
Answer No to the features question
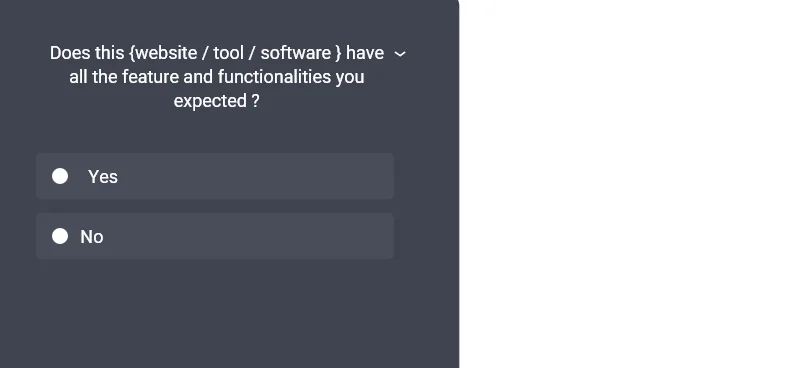tap(60, 236)
